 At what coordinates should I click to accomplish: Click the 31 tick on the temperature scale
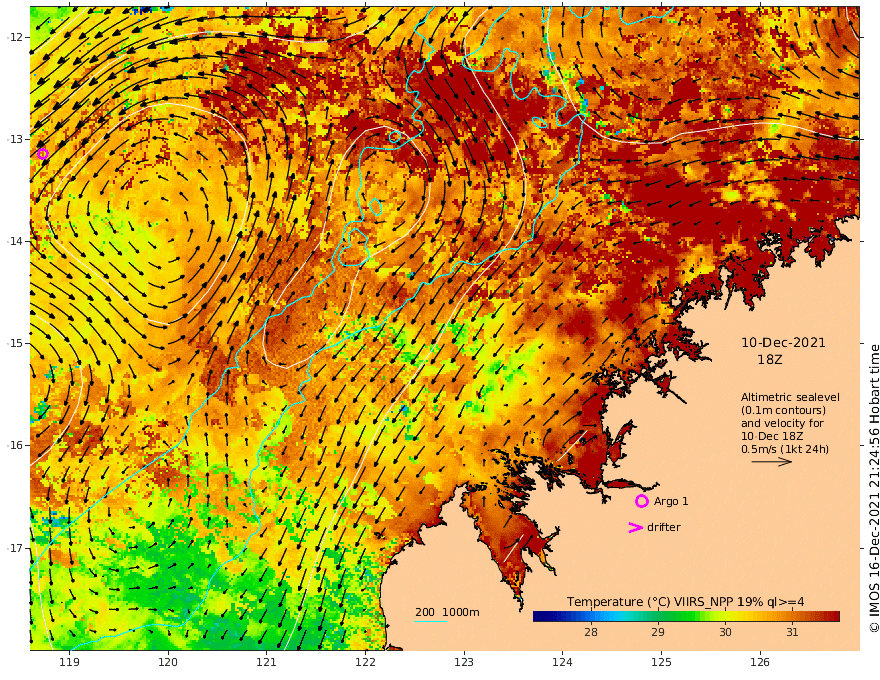click(792, 632)
